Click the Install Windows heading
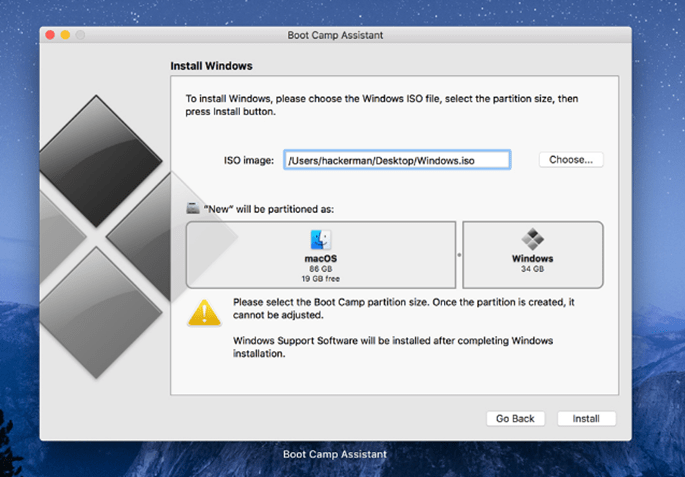 pos(211,66)
